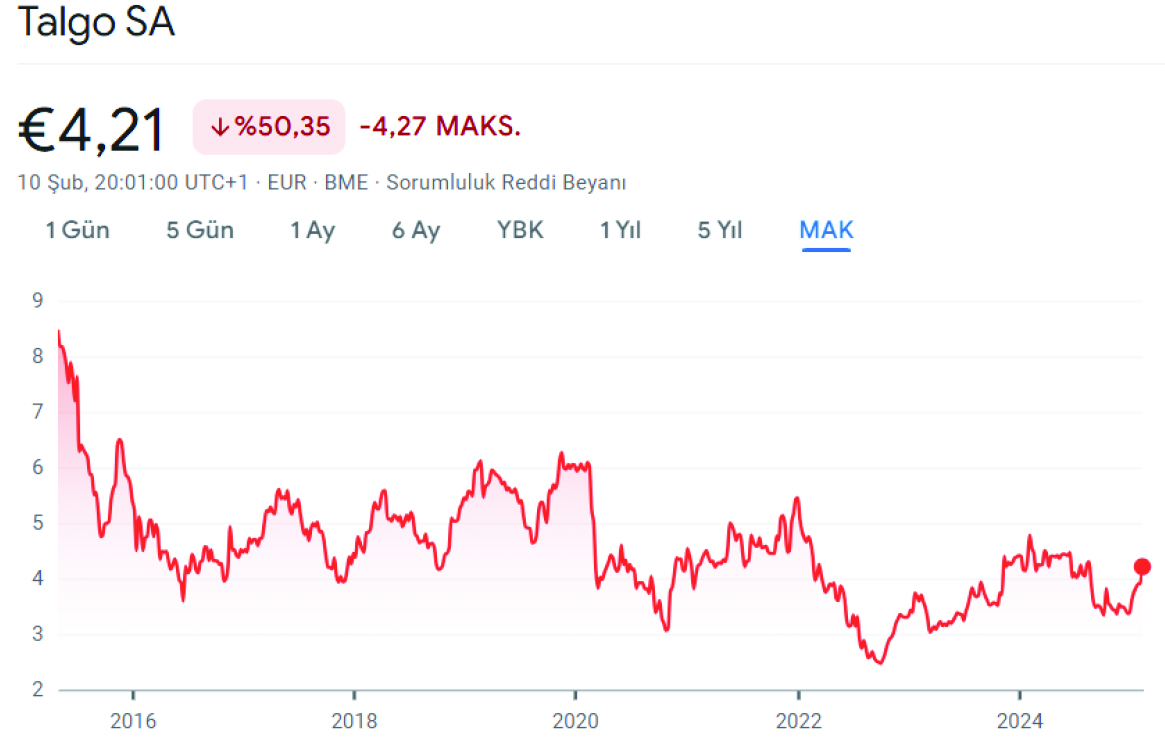The width and height of the screenshot is (1165, 743).
Task: Click the y-axis value 9
Action: pos(38,301)
